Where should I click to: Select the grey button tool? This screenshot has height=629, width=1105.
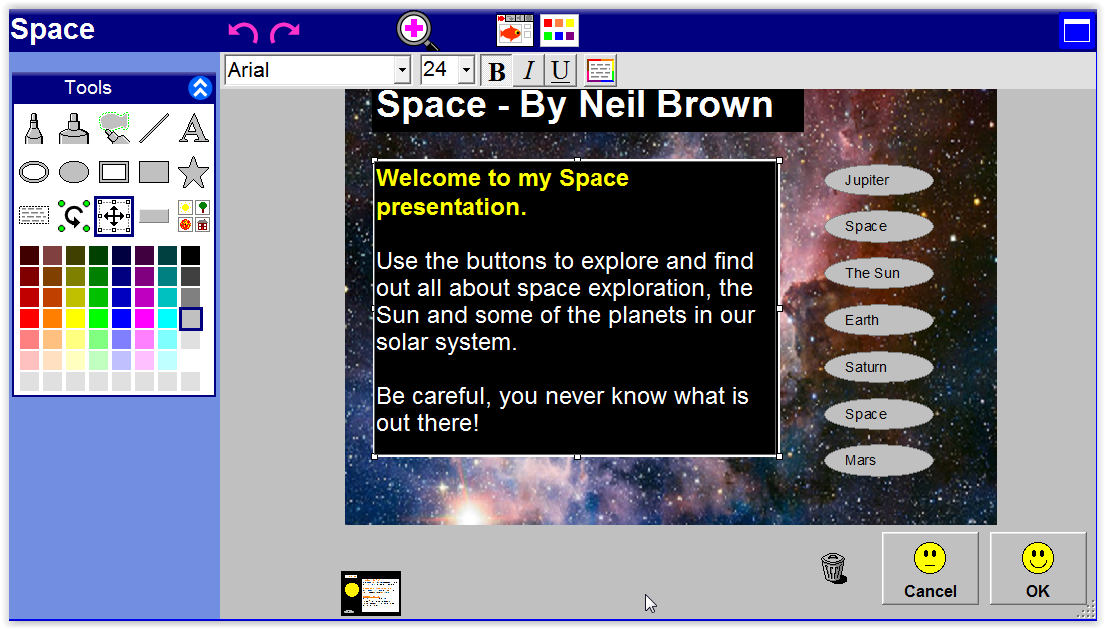tap(154, 216)
